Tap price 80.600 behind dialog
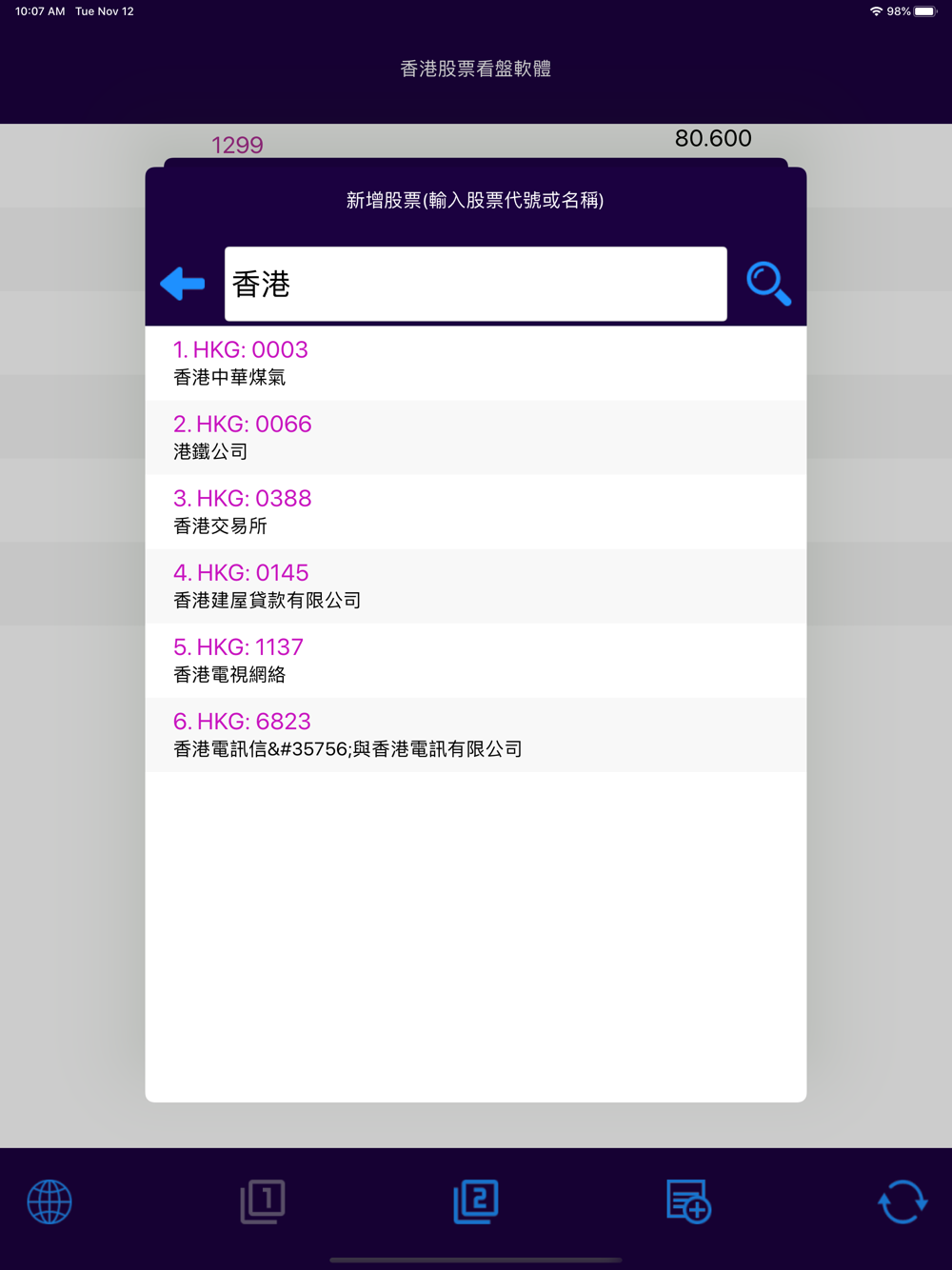This screenshot has width=952, height=1270. tap(713, 139)
